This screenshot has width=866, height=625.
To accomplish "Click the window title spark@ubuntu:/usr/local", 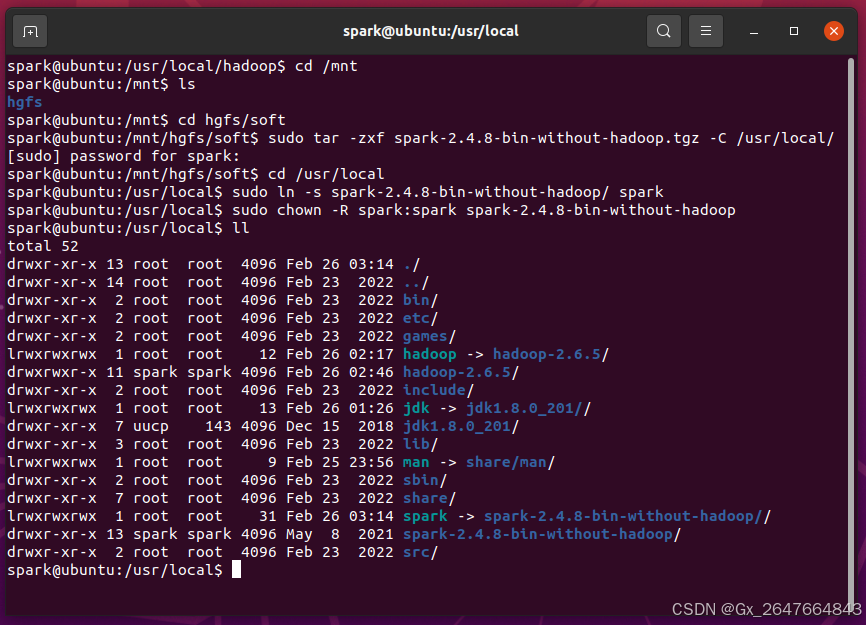I will [x=431, y=31].
